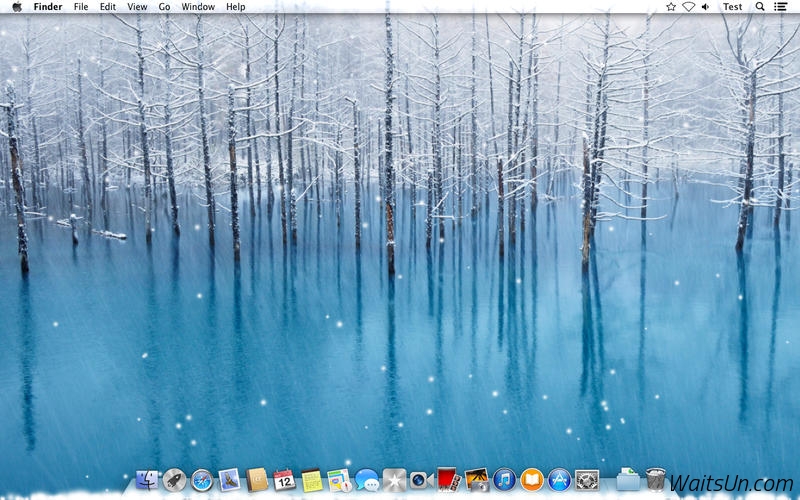The image size is (800, 500).
Task: Show Notification Center list icon
Action: pyautogui.click(x=780, y=7)
